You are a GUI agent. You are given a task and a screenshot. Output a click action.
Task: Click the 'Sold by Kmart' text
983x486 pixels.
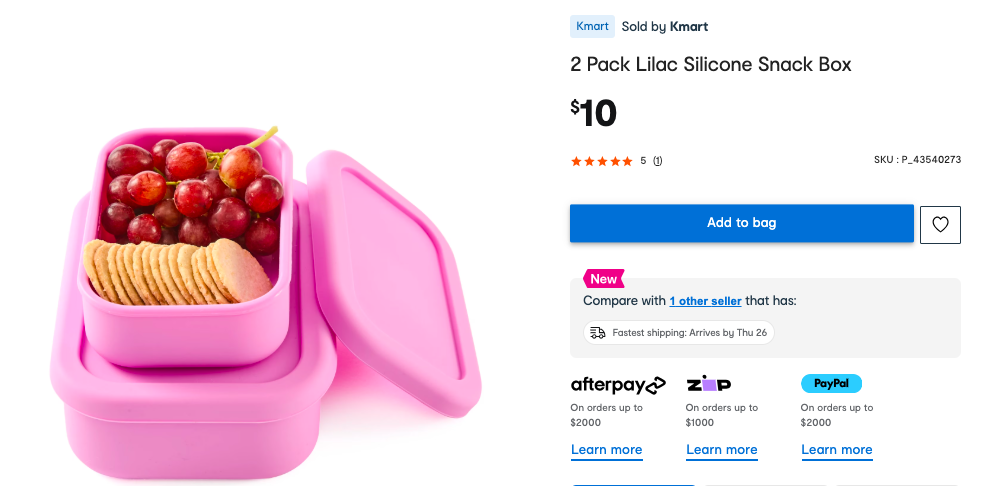664,27
